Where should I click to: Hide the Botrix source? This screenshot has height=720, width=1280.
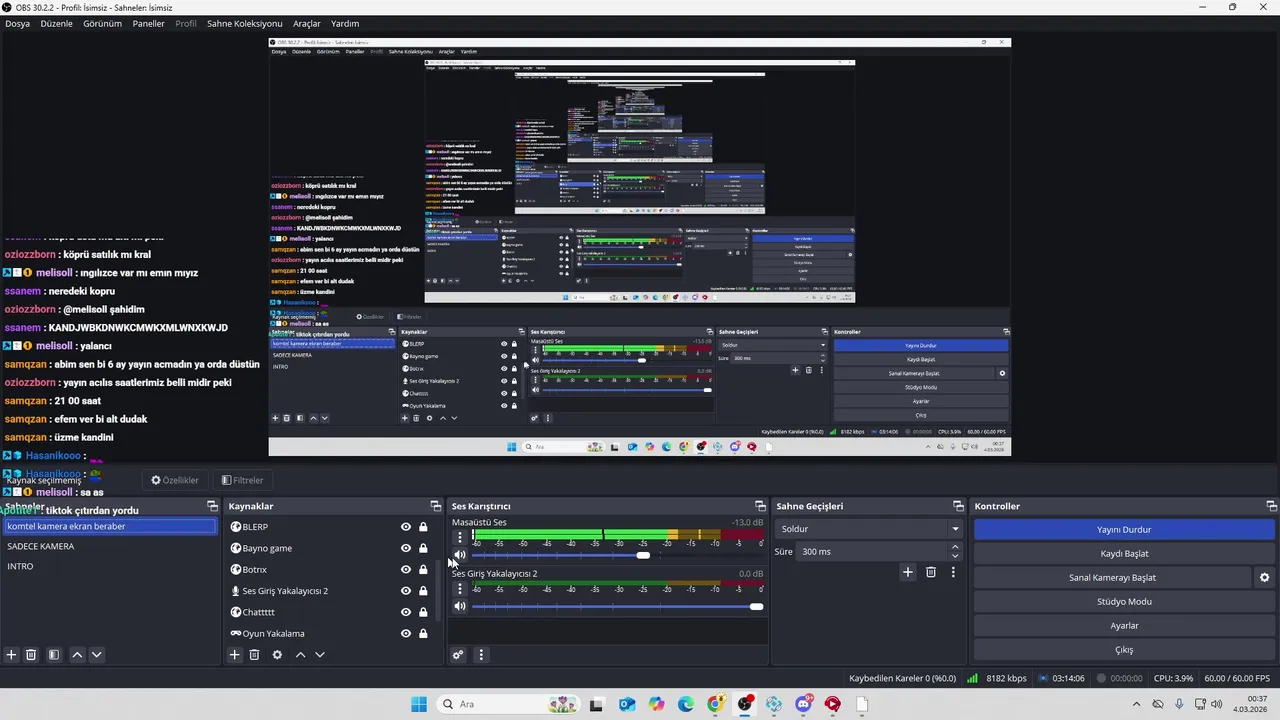[x=406, y=570]
